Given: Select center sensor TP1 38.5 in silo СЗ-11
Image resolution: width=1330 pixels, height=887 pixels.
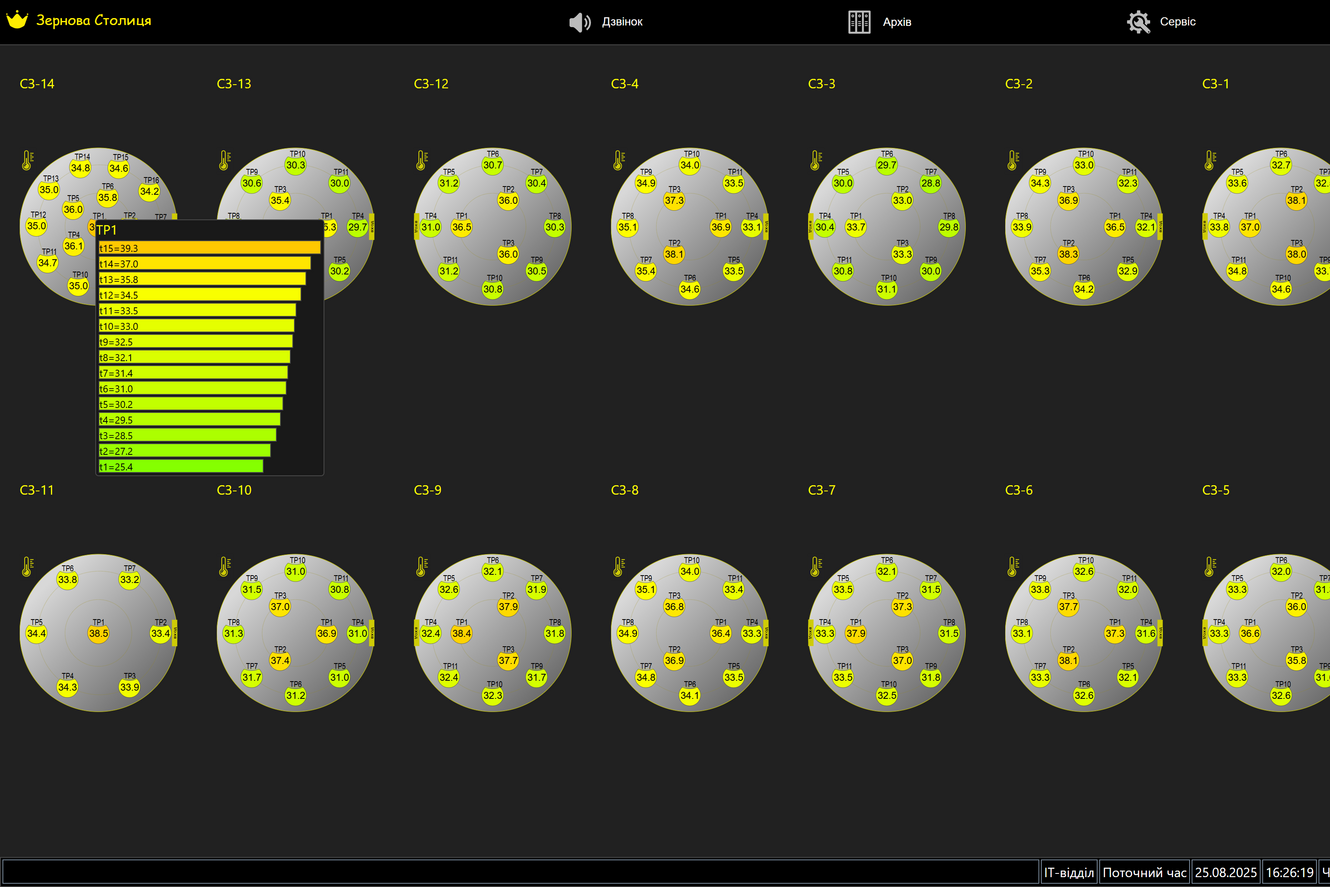Looking at the screenshot, I should pos(98,633).
